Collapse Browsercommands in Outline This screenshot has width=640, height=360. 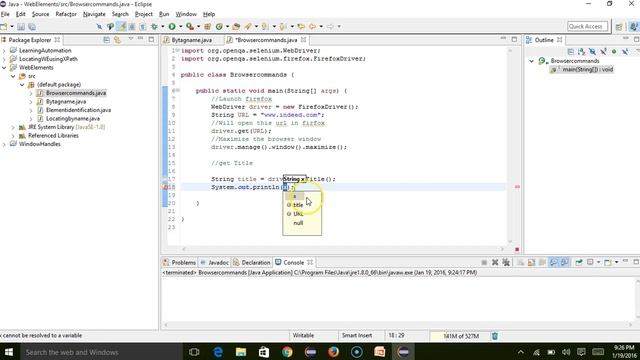tap(531, 61)
